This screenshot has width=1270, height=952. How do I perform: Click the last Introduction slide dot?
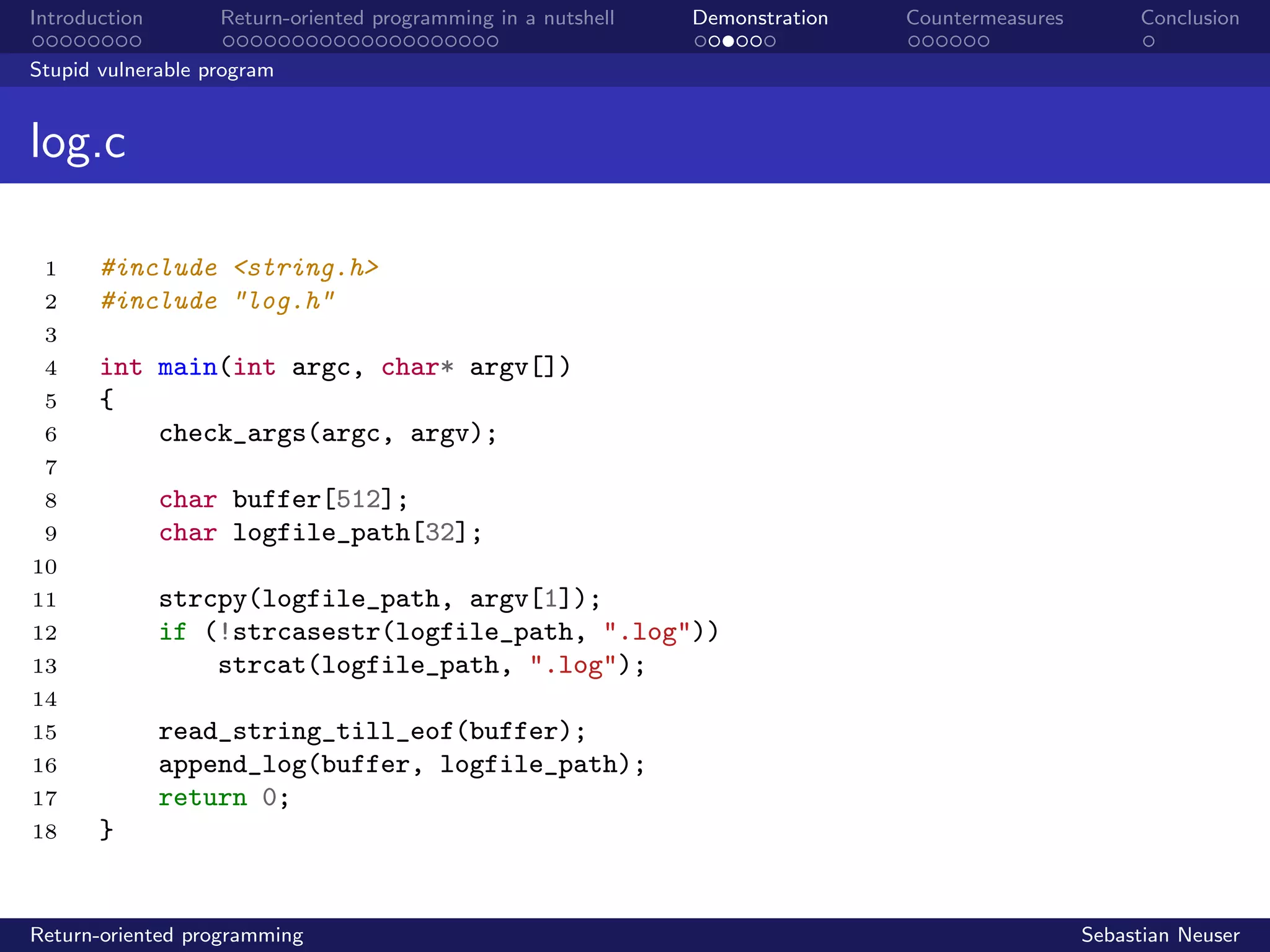(x=135, y=42)
